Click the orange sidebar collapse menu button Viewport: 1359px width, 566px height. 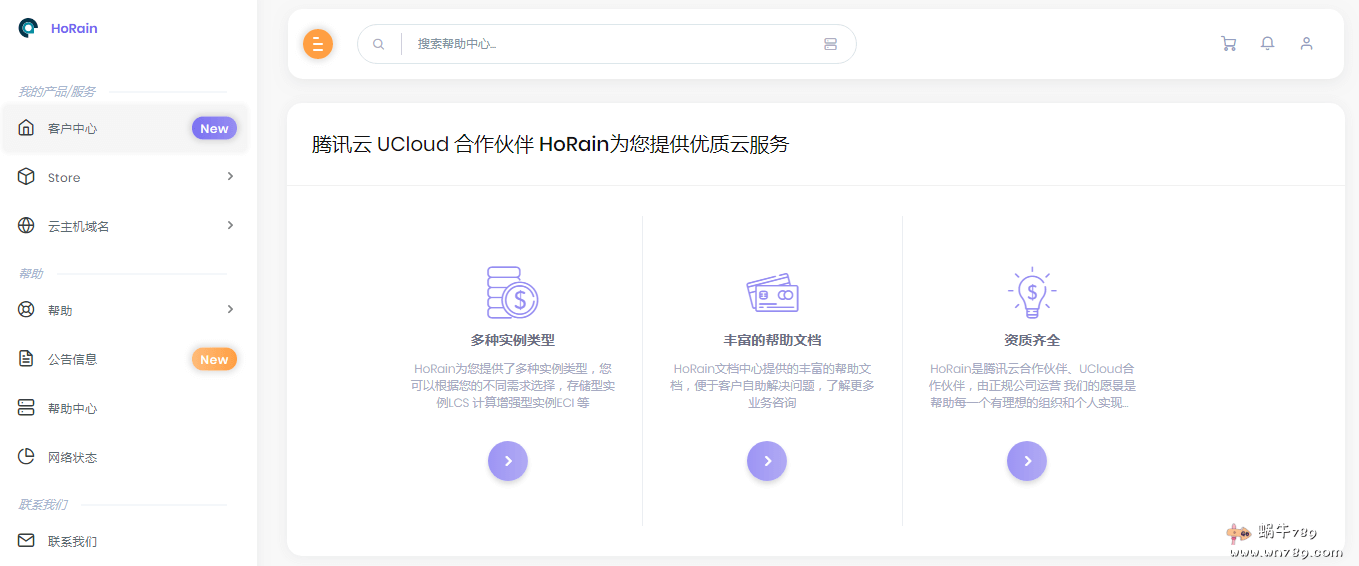coord(317,44)
